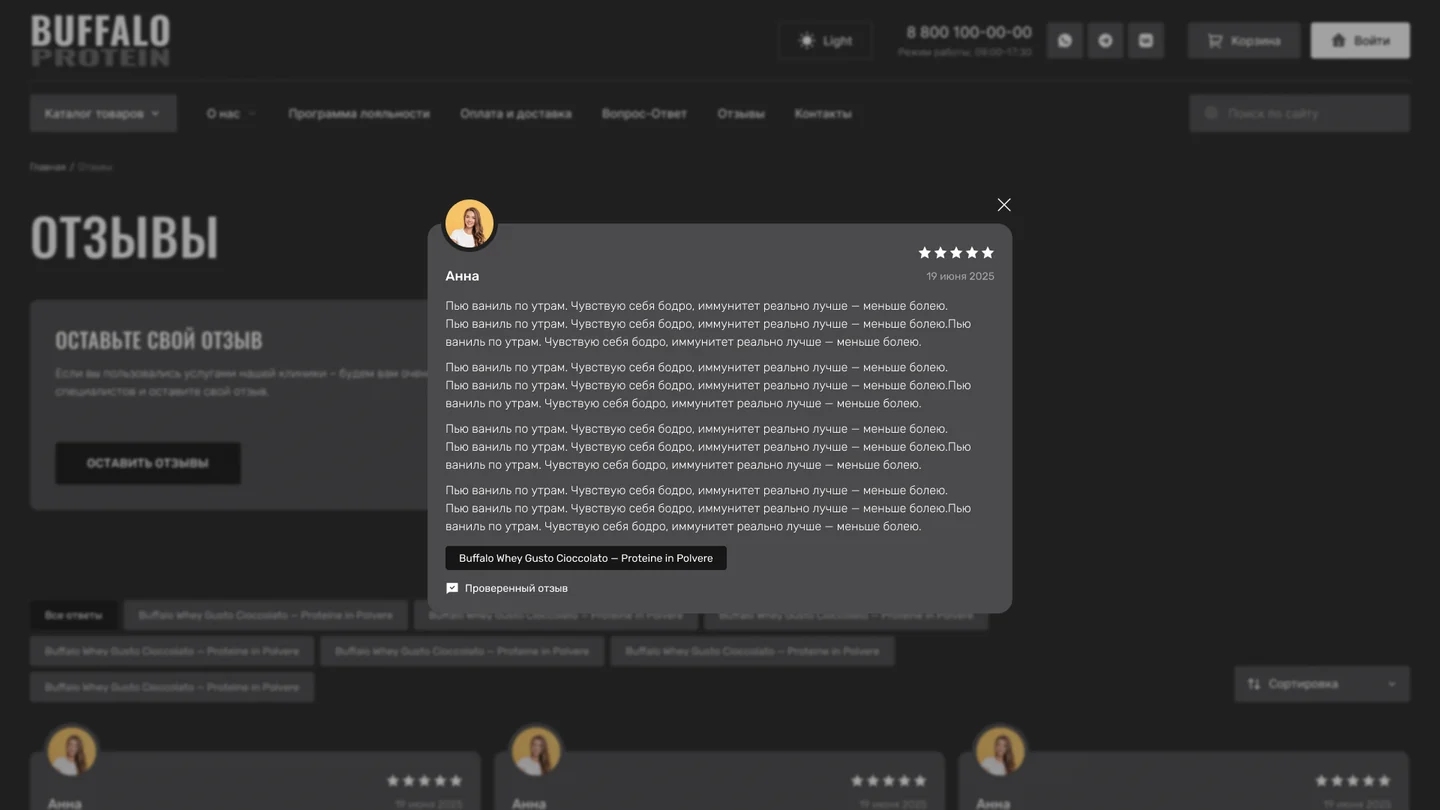Open the Контакты menu item
1440x810 pixels.
[x=823, y=114]
